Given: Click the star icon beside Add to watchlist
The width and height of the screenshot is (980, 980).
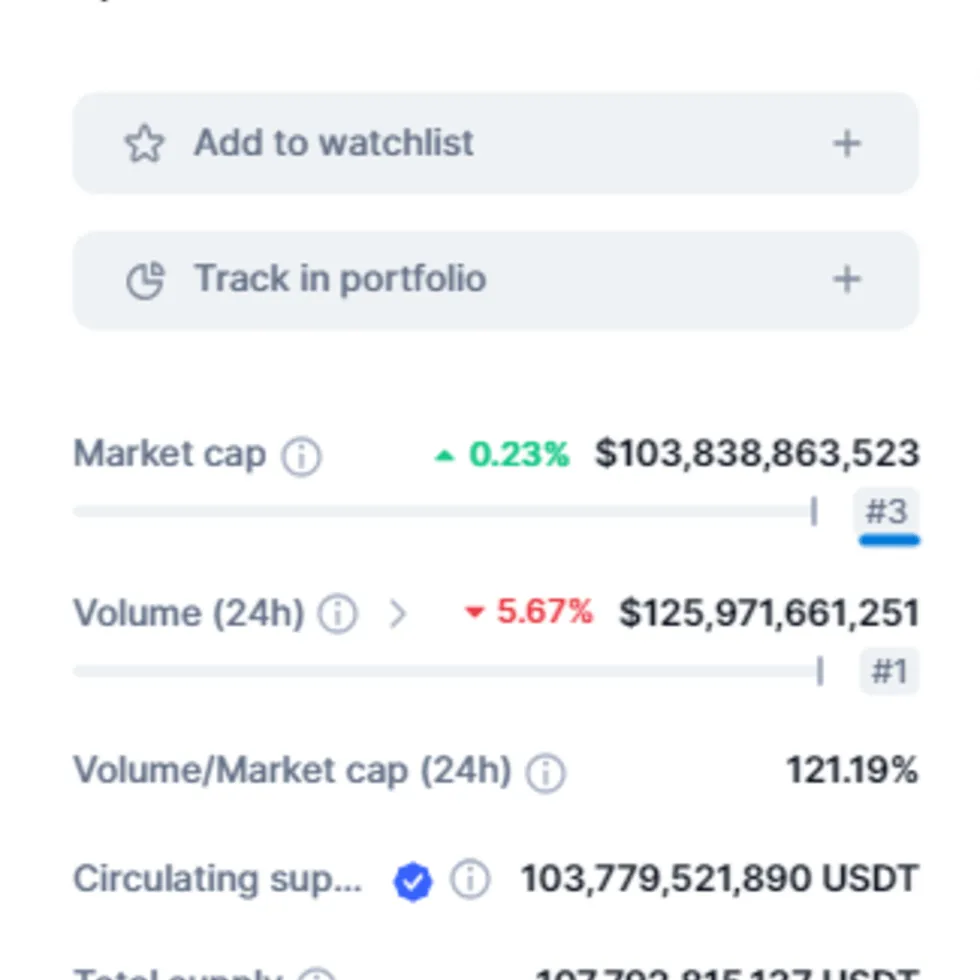Looking at the screenshot, I should tap(144, 143).
